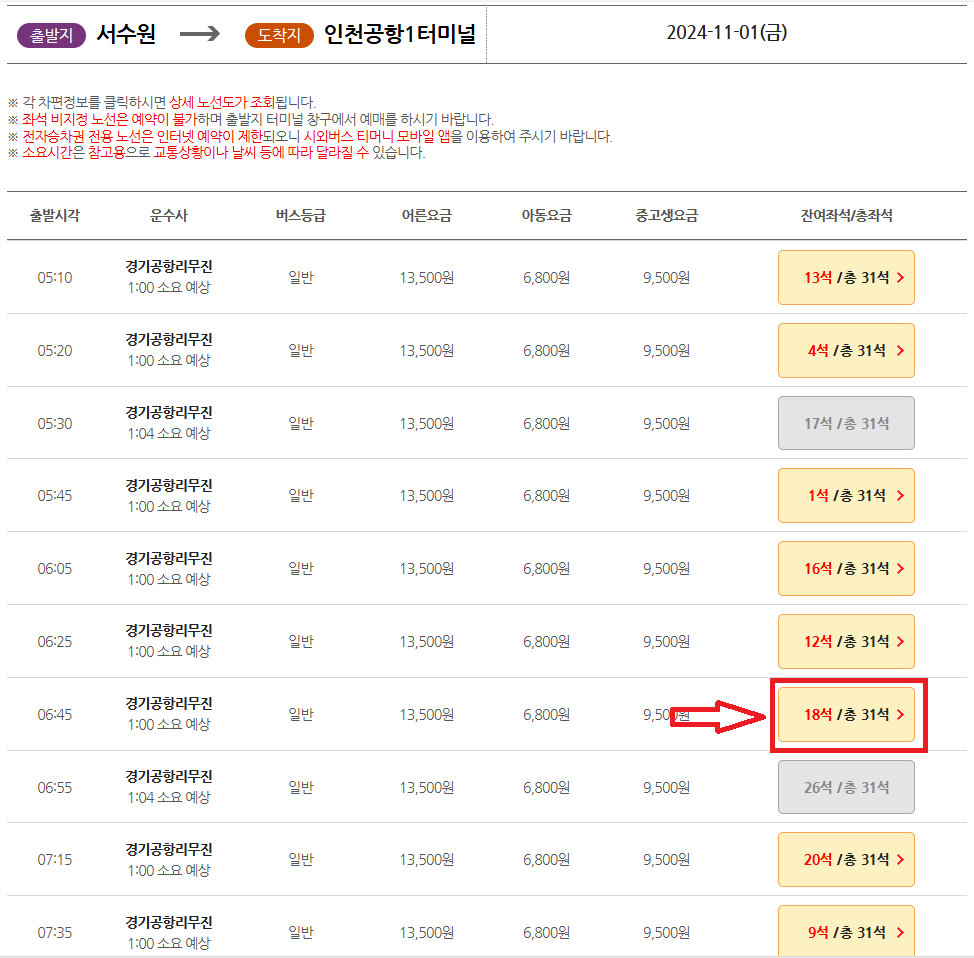This screenshot has height=958, width=974.
Task: Click the date 2024-11-01(금)
Action: point(727,32)
